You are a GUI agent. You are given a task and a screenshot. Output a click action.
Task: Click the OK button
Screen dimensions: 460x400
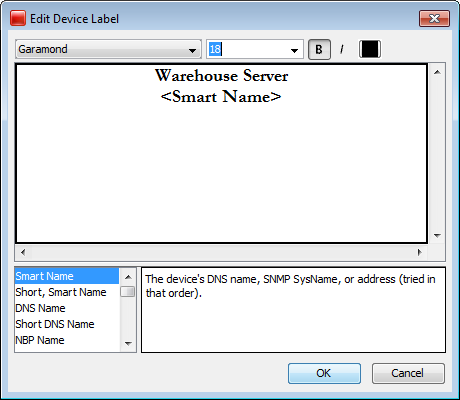pos(324,373)
